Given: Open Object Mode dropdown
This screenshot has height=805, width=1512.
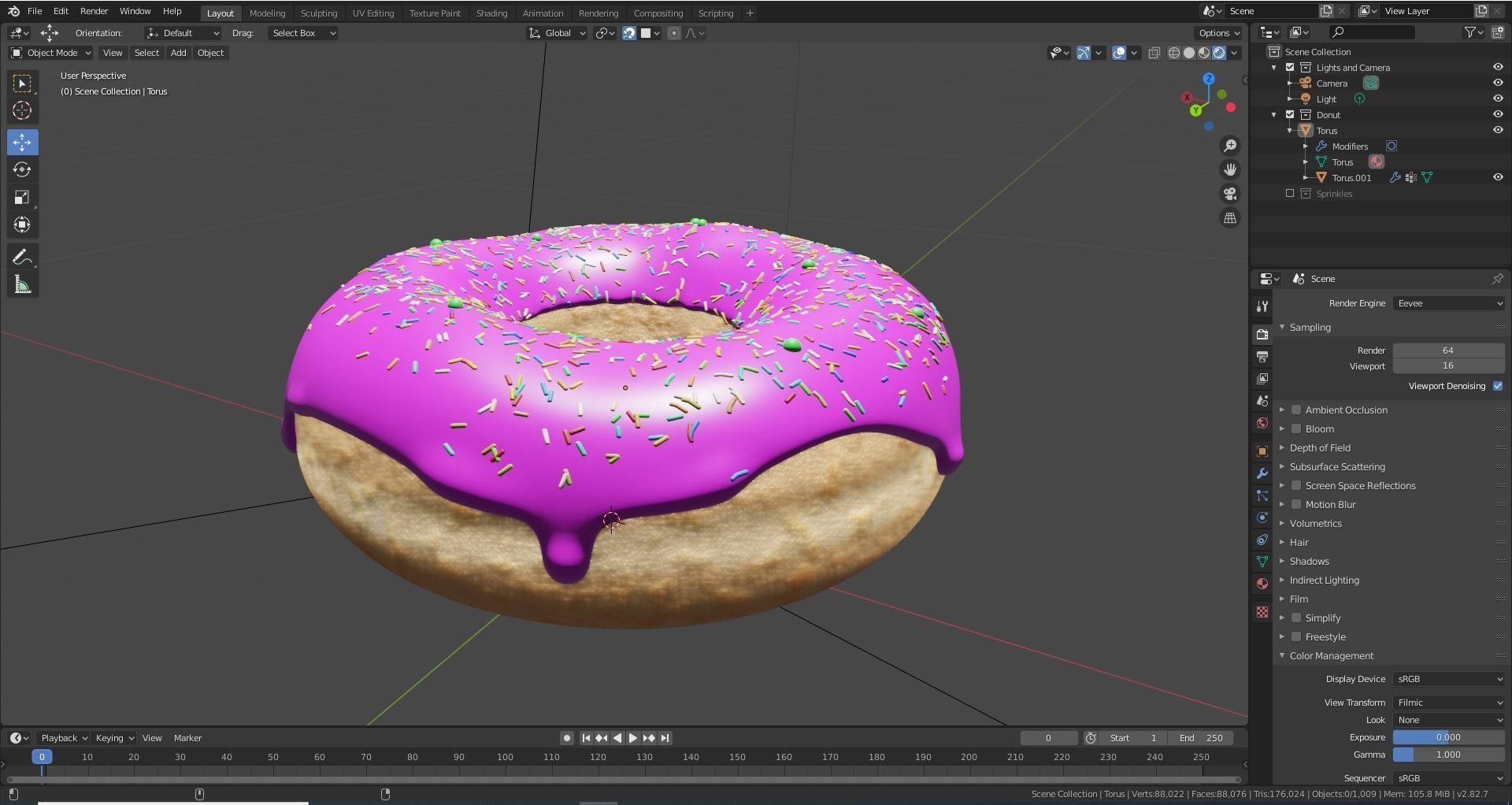Looking at the screenshot, I should pos(50,53).
